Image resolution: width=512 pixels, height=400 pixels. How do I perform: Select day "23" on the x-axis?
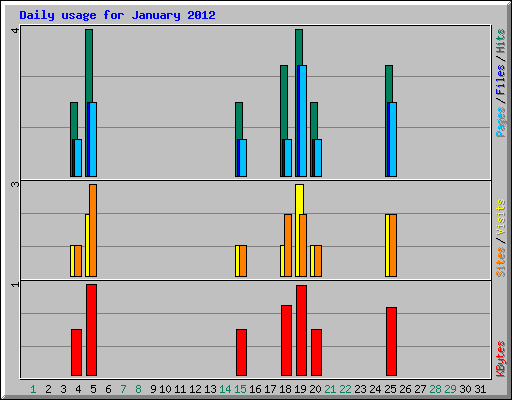(360, 389)
